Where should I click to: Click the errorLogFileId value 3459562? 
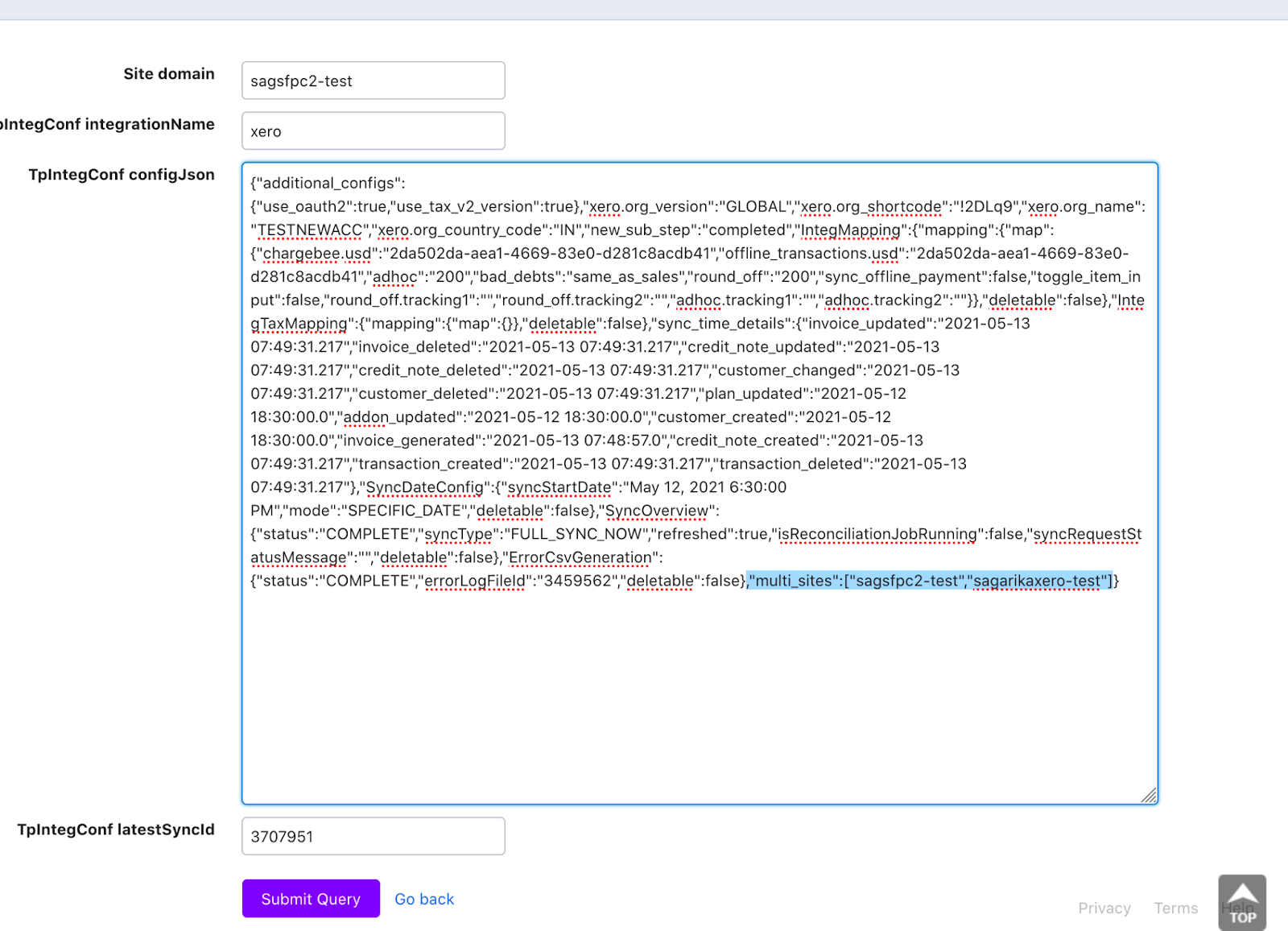click(x=578, y=581)
